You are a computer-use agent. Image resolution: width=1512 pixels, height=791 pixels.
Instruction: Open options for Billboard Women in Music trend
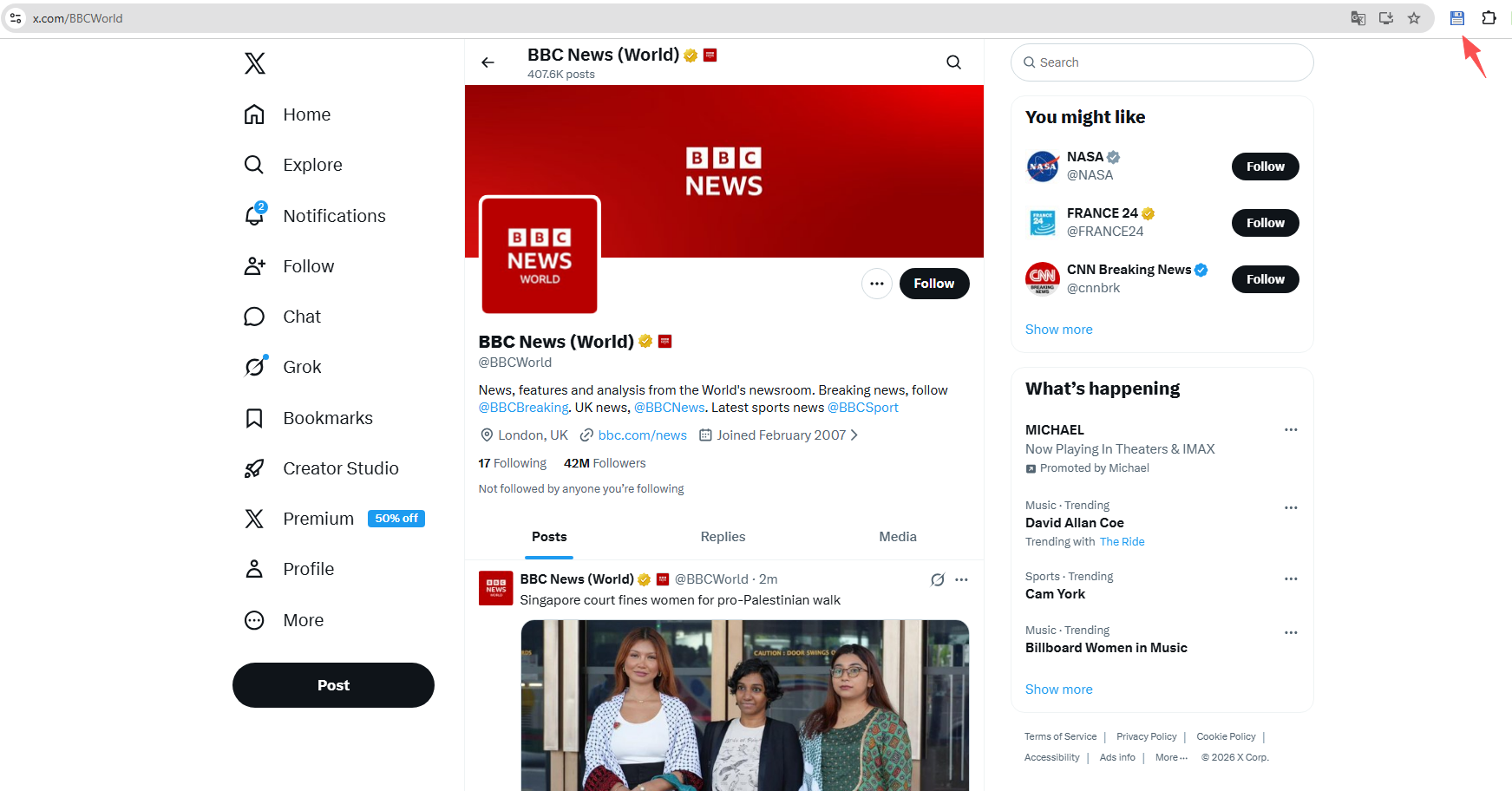(1291, 632)
